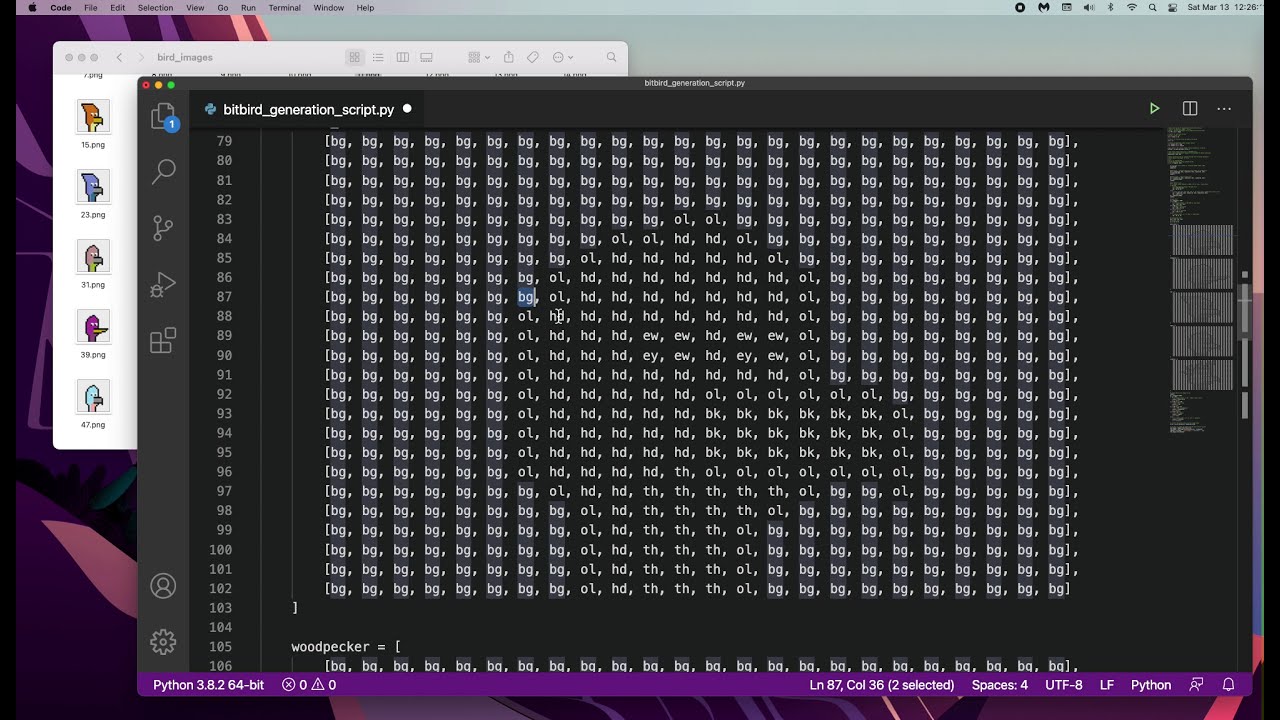The height and width of the screenshot is (720, 1280).
Task: Select the Python 3.8.2 64-bit interpreter
Action: point(208,685)
